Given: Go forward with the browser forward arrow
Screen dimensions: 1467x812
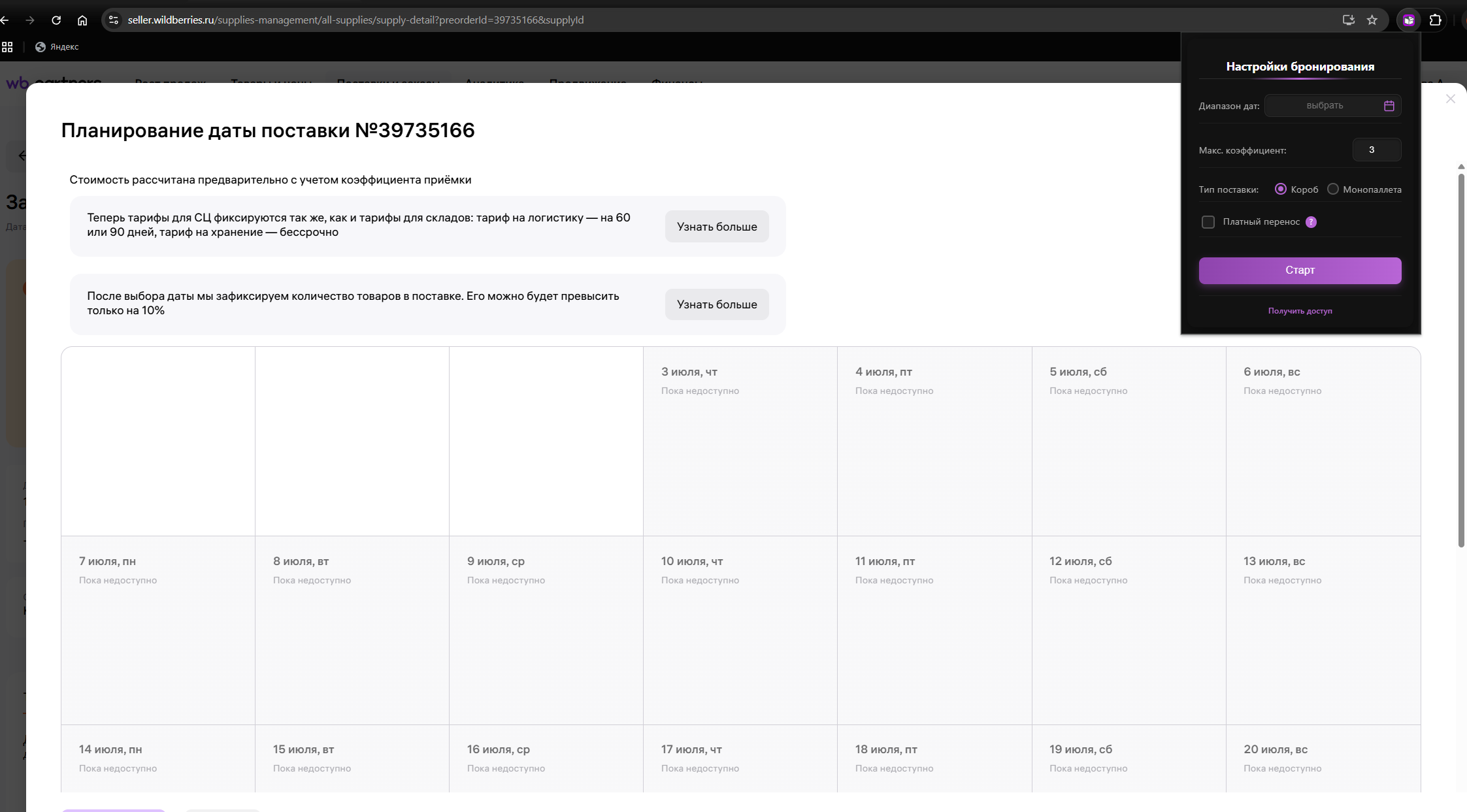Looking at the screenshot, I should pyautogui.click(x=30, y=20).
